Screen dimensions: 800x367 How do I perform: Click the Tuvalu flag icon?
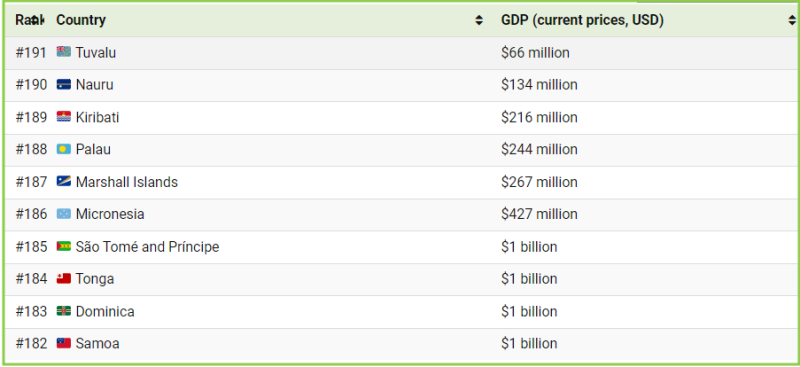click(64, 52)
